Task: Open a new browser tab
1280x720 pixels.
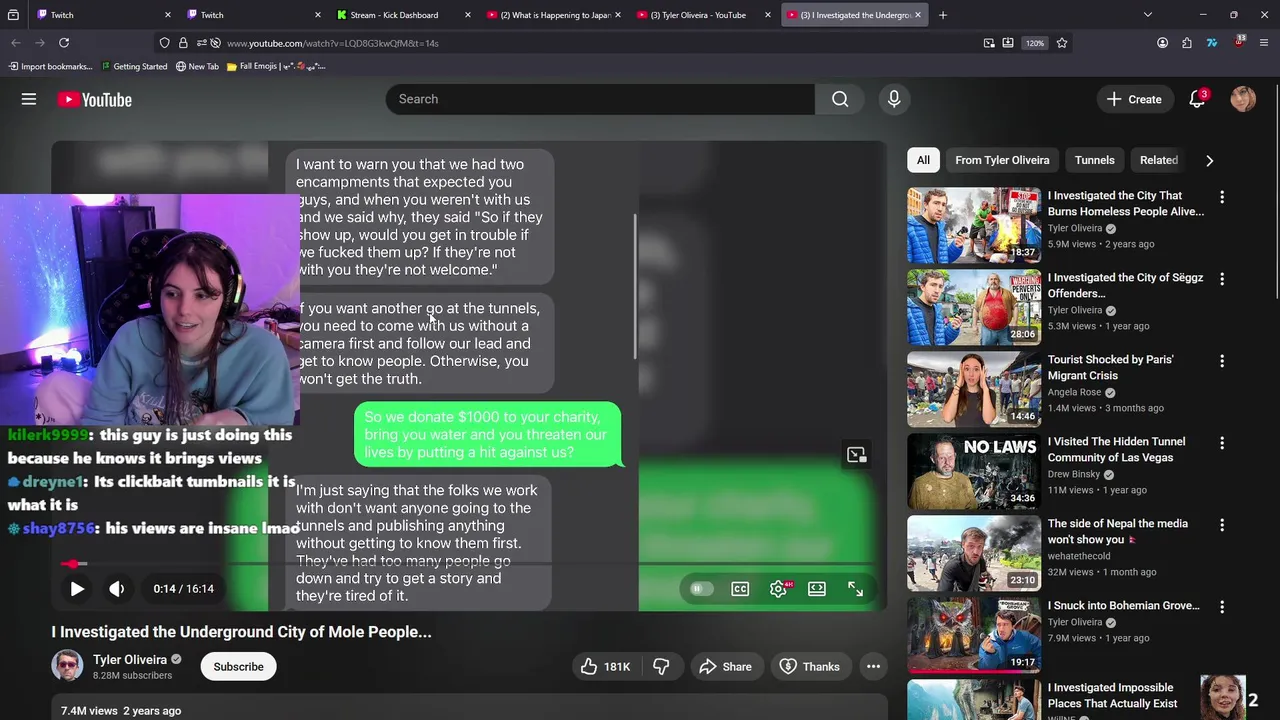Action: tap(942, 15)
